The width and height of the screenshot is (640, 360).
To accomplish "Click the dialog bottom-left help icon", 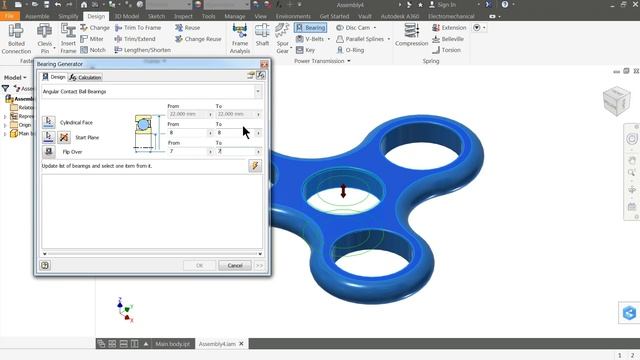I will (x=45, y=265).
